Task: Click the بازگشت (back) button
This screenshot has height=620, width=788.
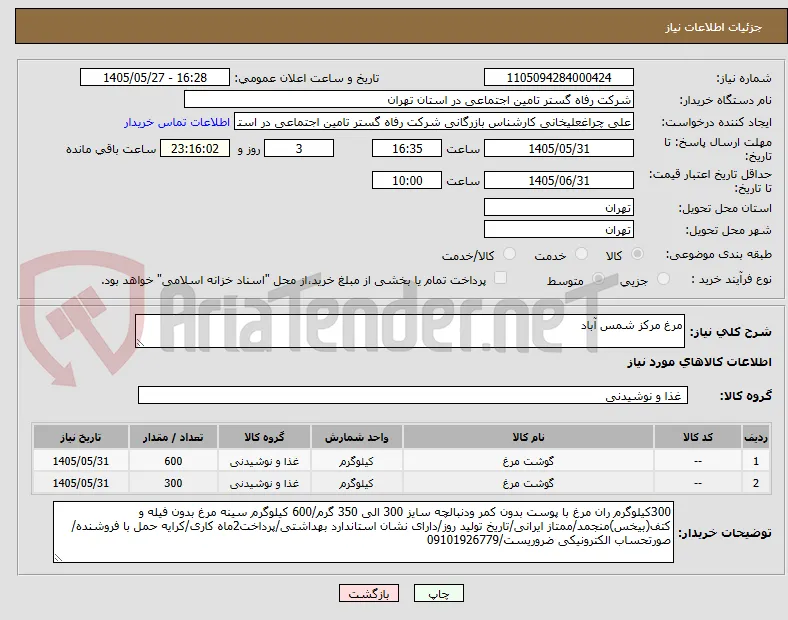Action: (x=369, y=593)
